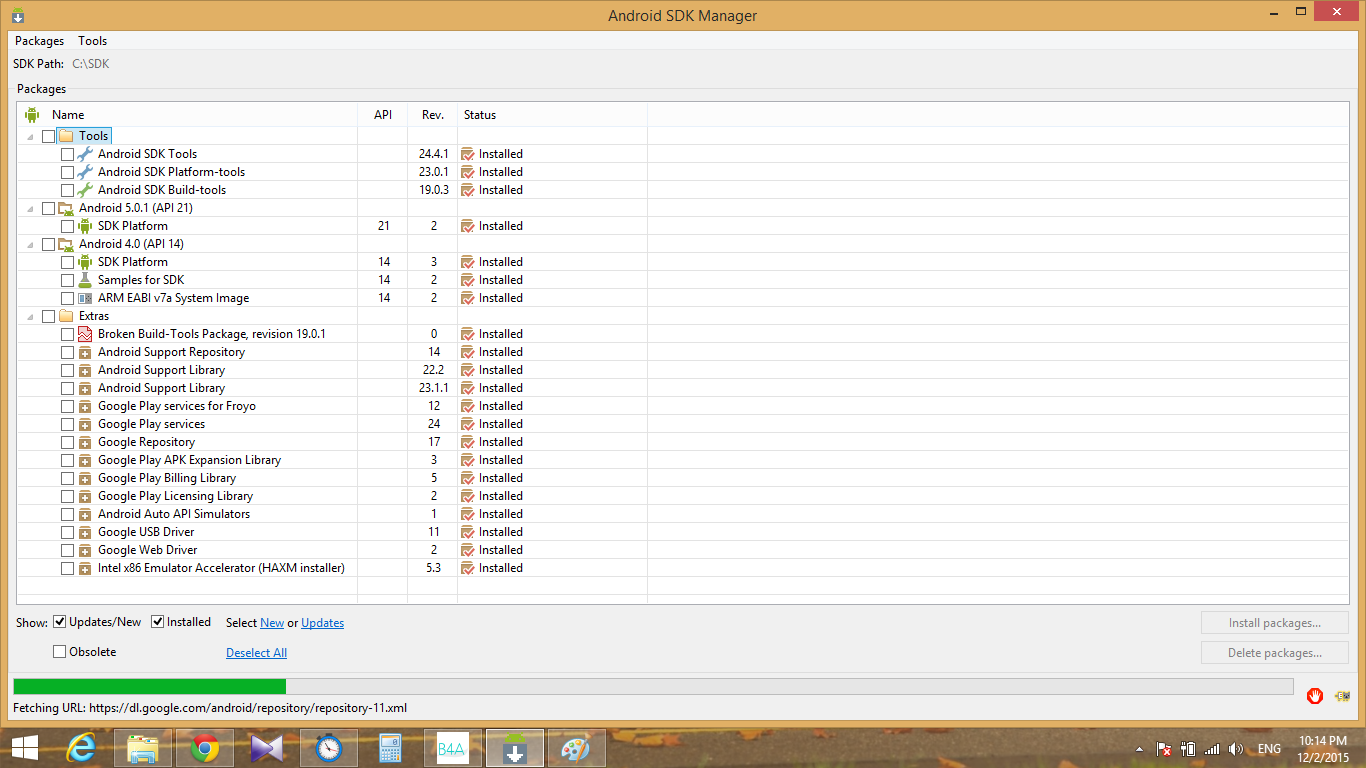Viewport: 1366px width, 768px height.
Task: Click the ARM EABI v7a System Image icon
Action: click(85, 298)
